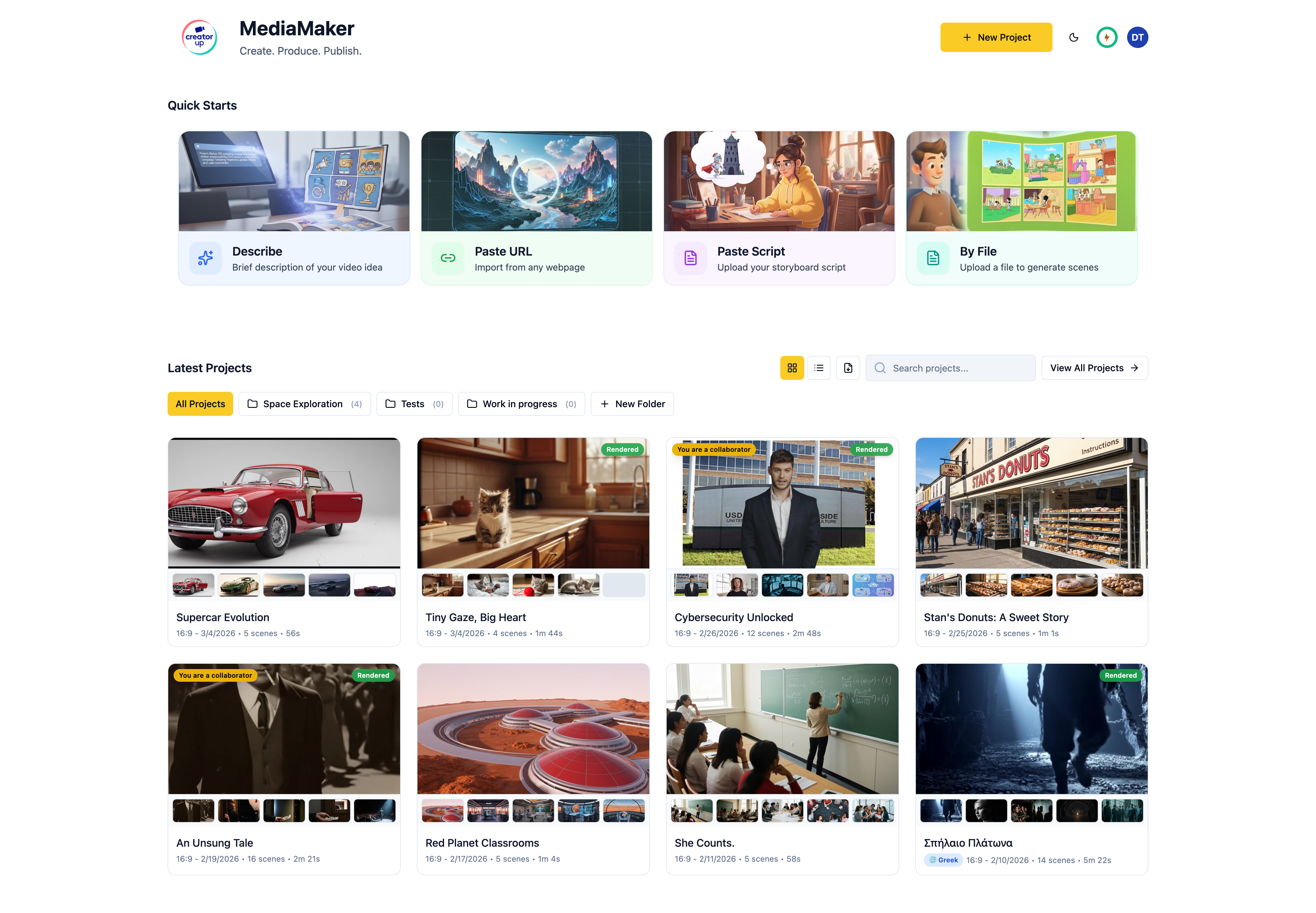Open Paste Script to upload a storyboard
This screenshot has width=1316, height=913.
[690, 258]
